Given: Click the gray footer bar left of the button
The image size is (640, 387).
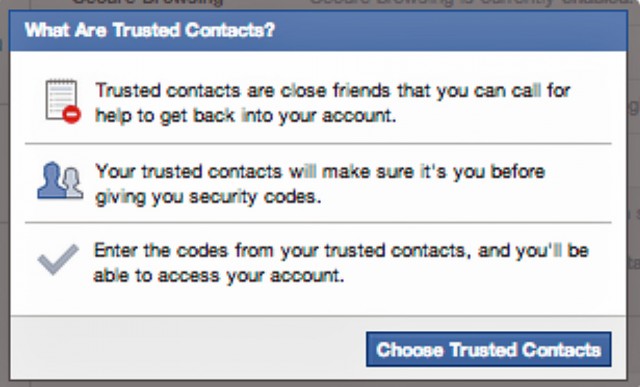Looking at the screenshot, I should 188,347.
